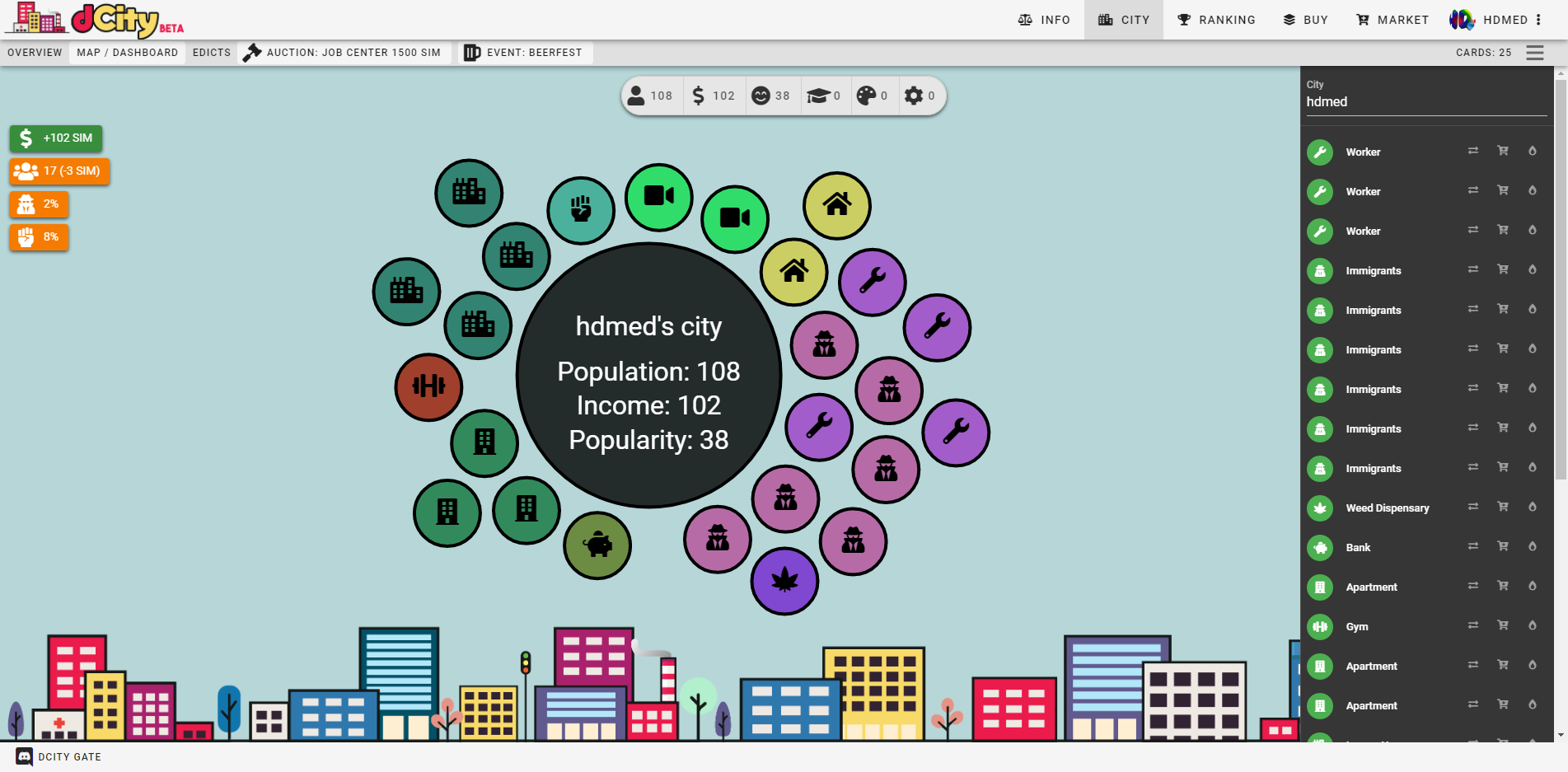Viewport: 1568px width, 772px height.
Task: Click the Gym row dumbbell icon
Action: (x=1320, y=627)
